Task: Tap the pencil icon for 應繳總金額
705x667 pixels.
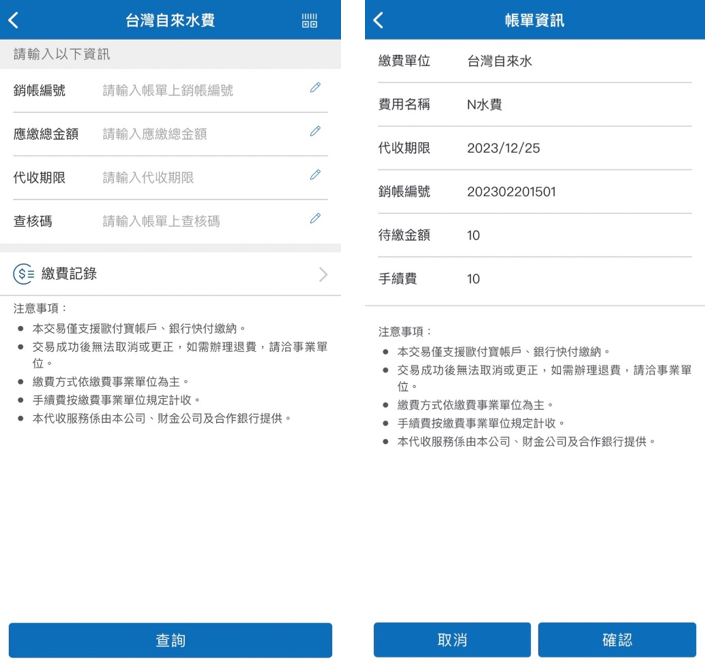Action: (x=315, y=131)
